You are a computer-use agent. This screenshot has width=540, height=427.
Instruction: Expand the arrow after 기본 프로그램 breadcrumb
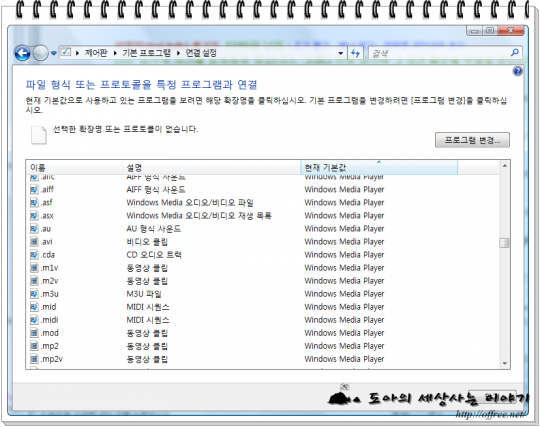tap(178, 53)
